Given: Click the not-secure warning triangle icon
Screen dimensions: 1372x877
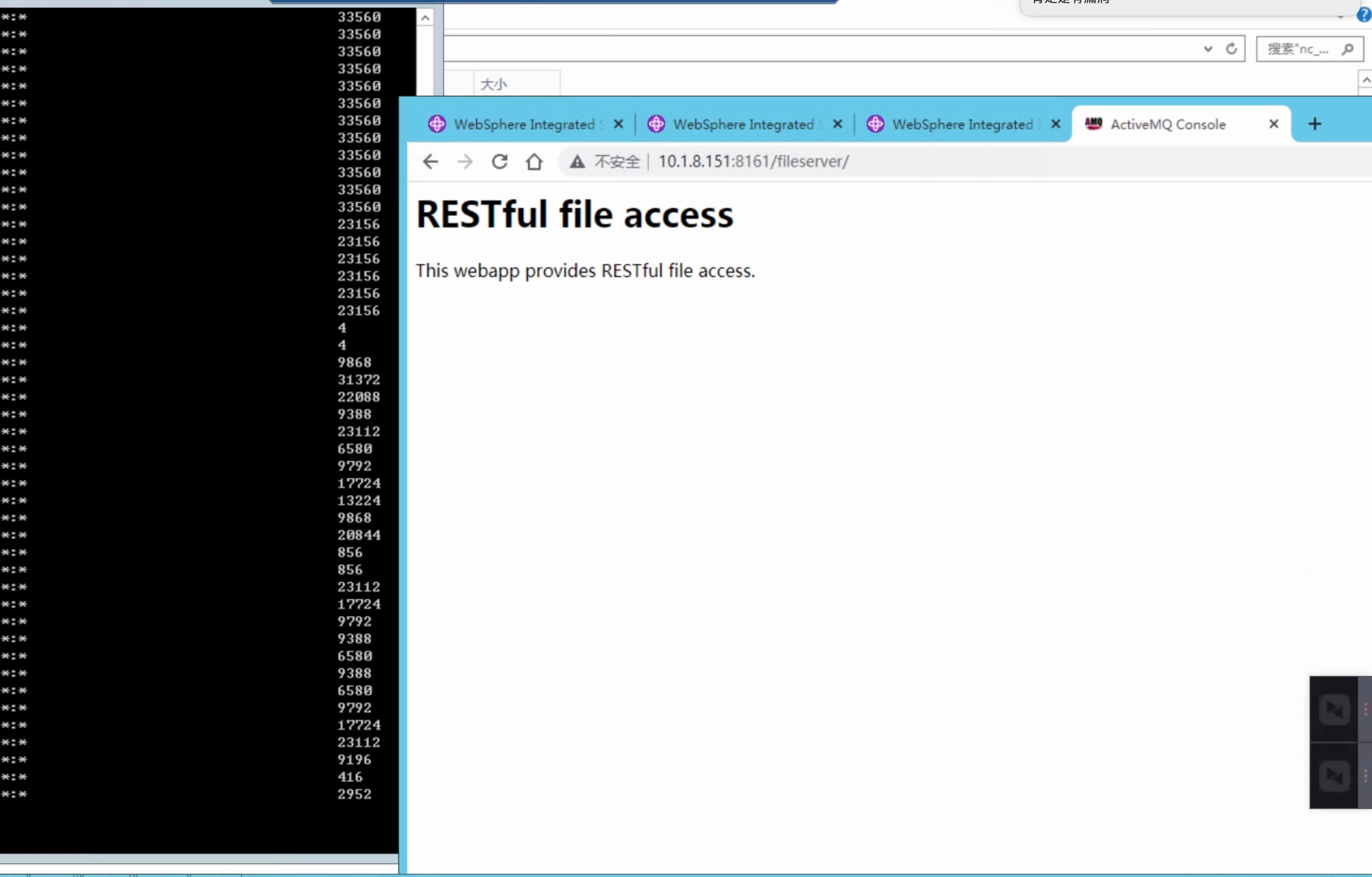Looking at the screenshot, I should point(577,162).
